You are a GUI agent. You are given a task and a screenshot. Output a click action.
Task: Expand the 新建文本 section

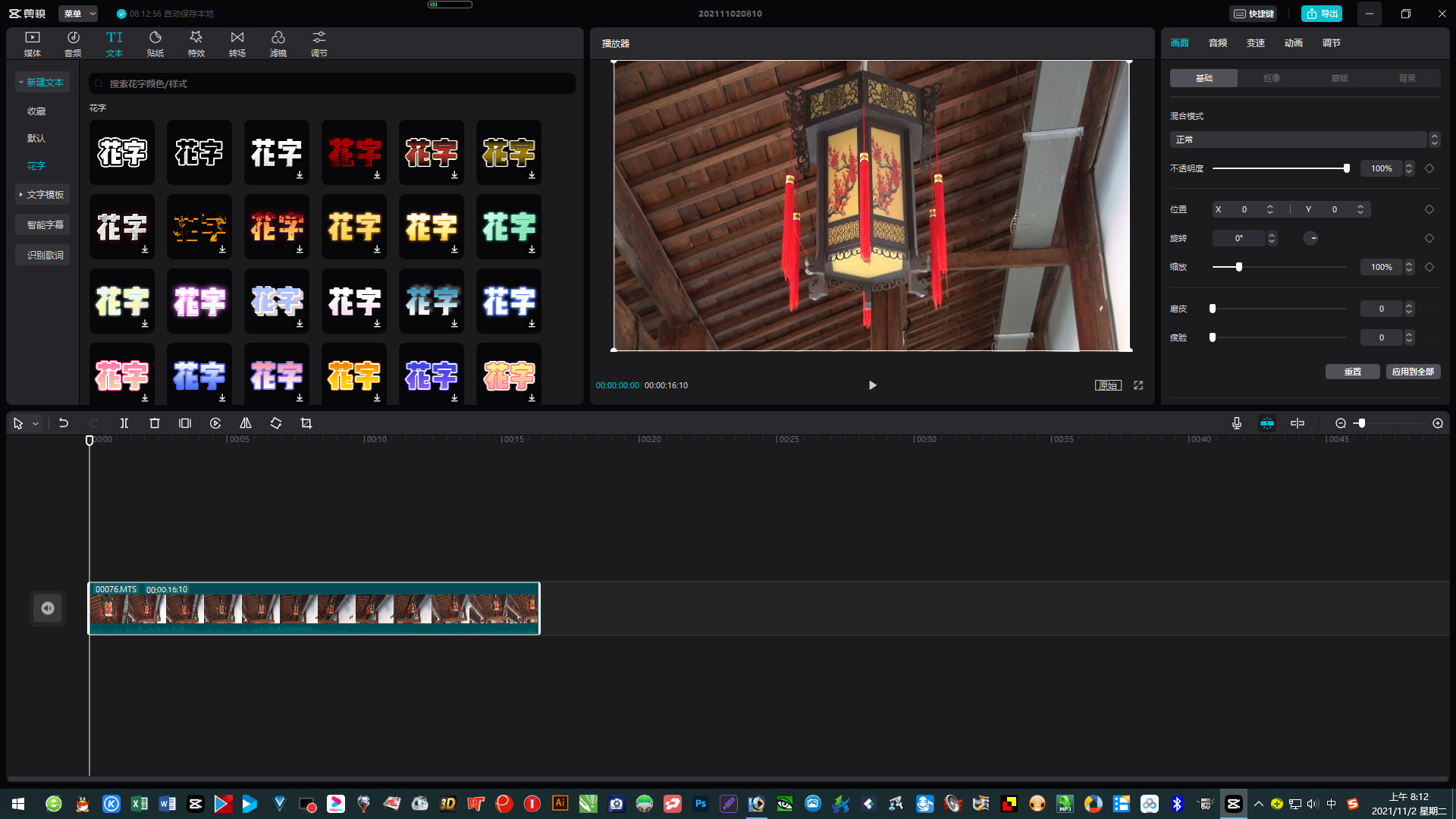(42, 82)
